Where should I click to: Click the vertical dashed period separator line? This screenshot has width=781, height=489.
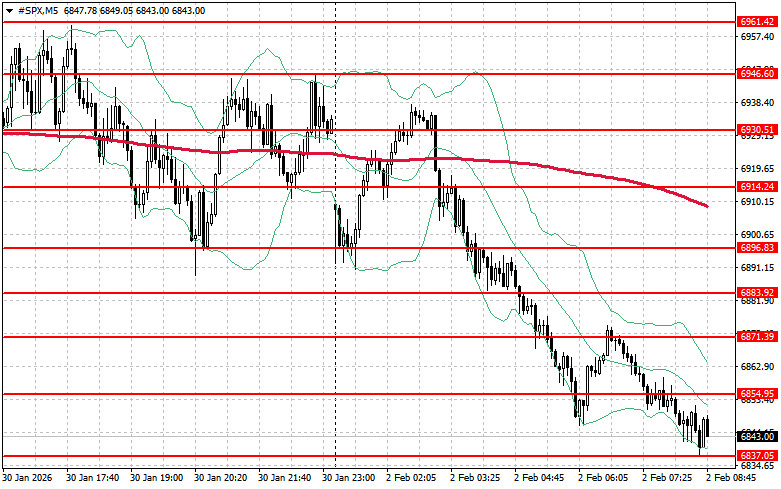click(335, 300)
